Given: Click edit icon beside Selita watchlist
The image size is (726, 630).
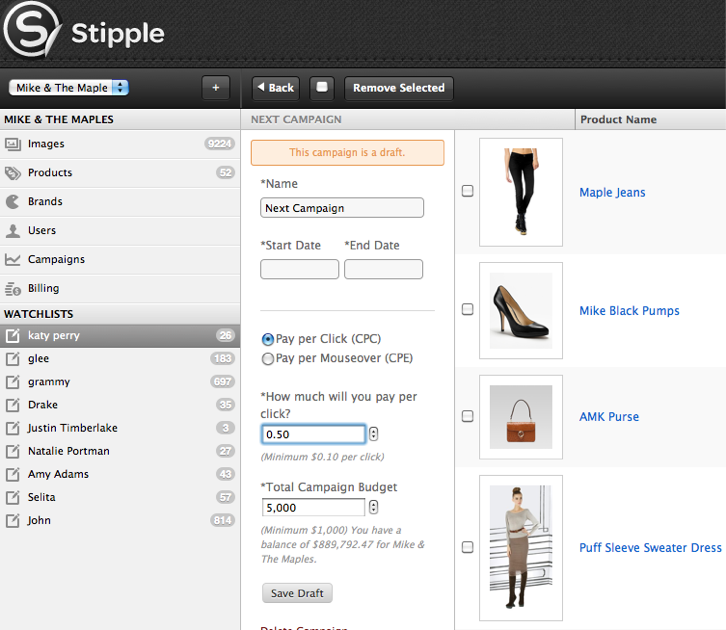Looking at the screenshot, I should point(13,498).
